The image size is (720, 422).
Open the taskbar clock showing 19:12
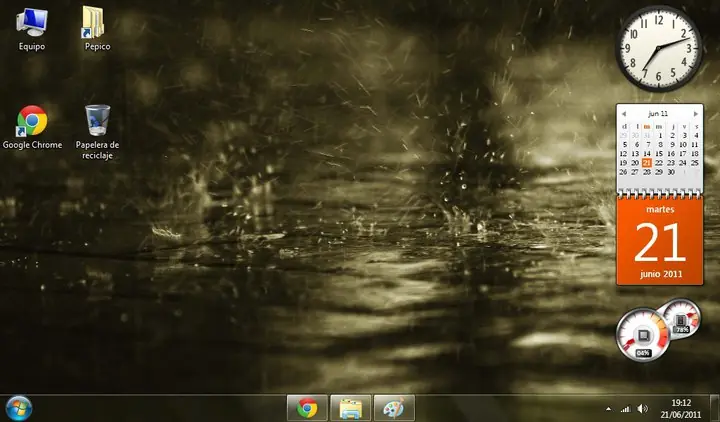(681, 408)
